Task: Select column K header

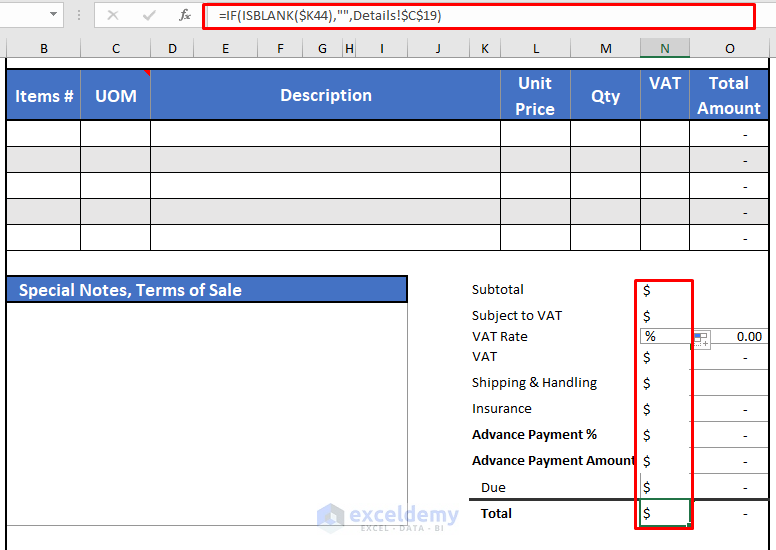Action: tap(485, 49)
